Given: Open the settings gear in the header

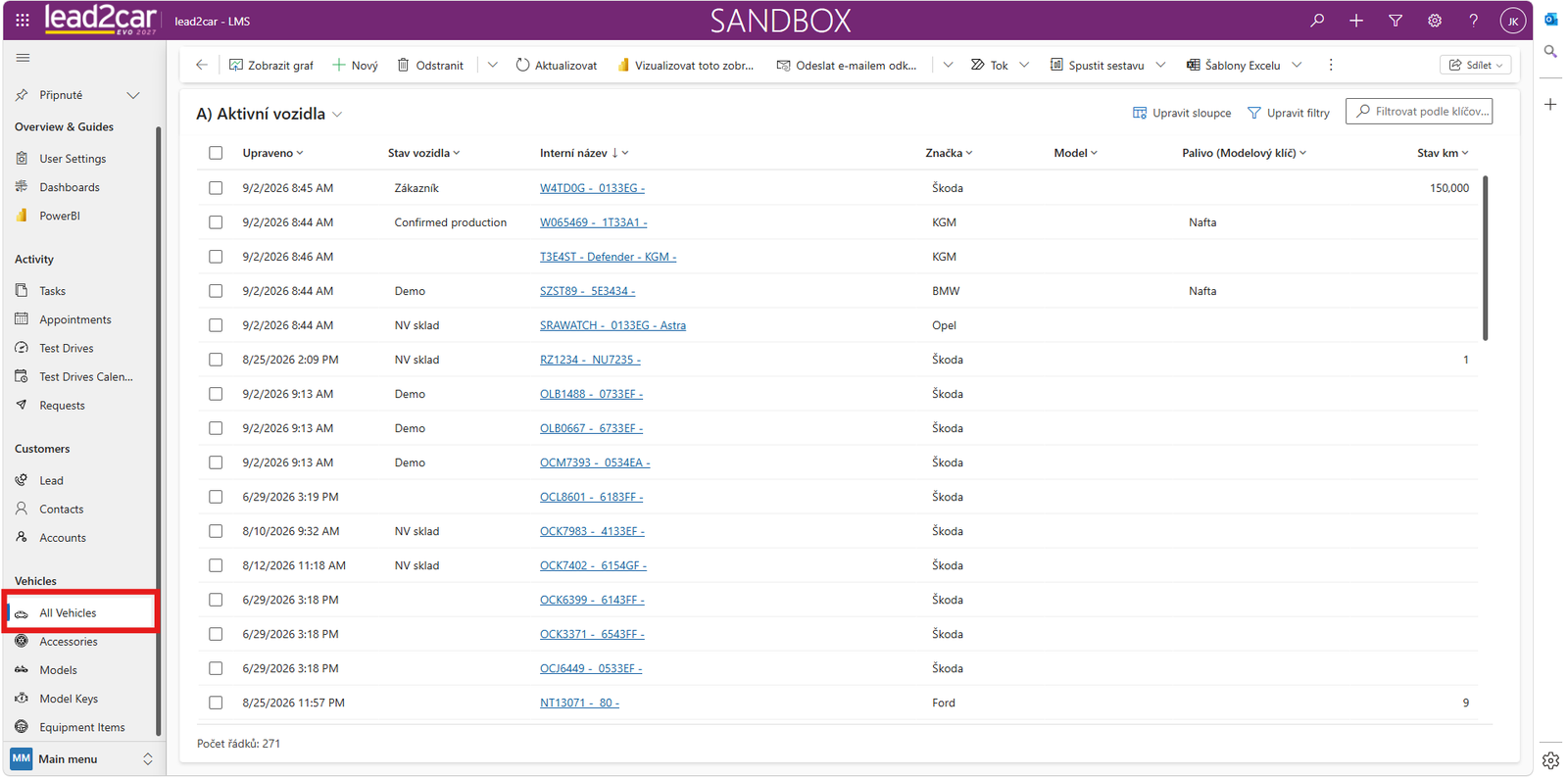Looking at the screenshot, I should click(x=1435, y=20).
